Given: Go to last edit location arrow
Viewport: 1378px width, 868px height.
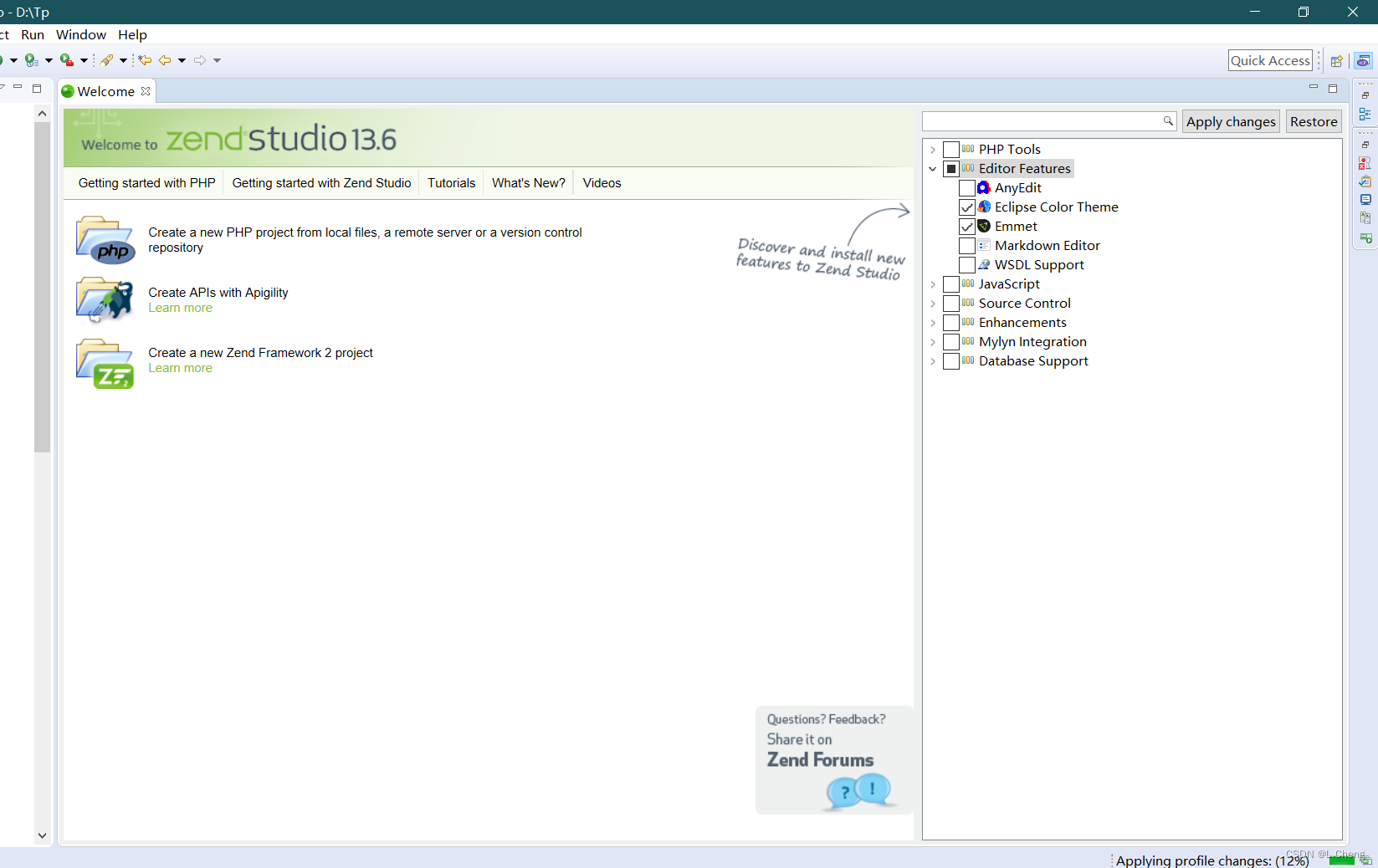Looking at the screenshot, I should (145, 60).
